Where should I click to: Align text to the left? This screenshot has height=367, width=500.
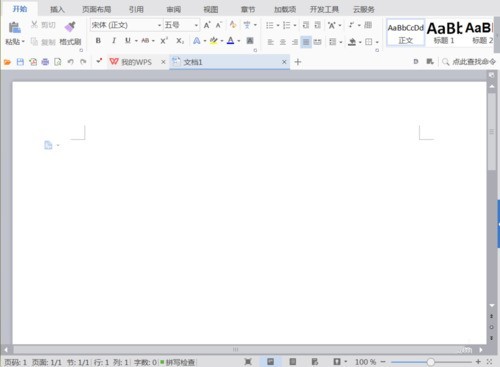[x=271, y=42]
